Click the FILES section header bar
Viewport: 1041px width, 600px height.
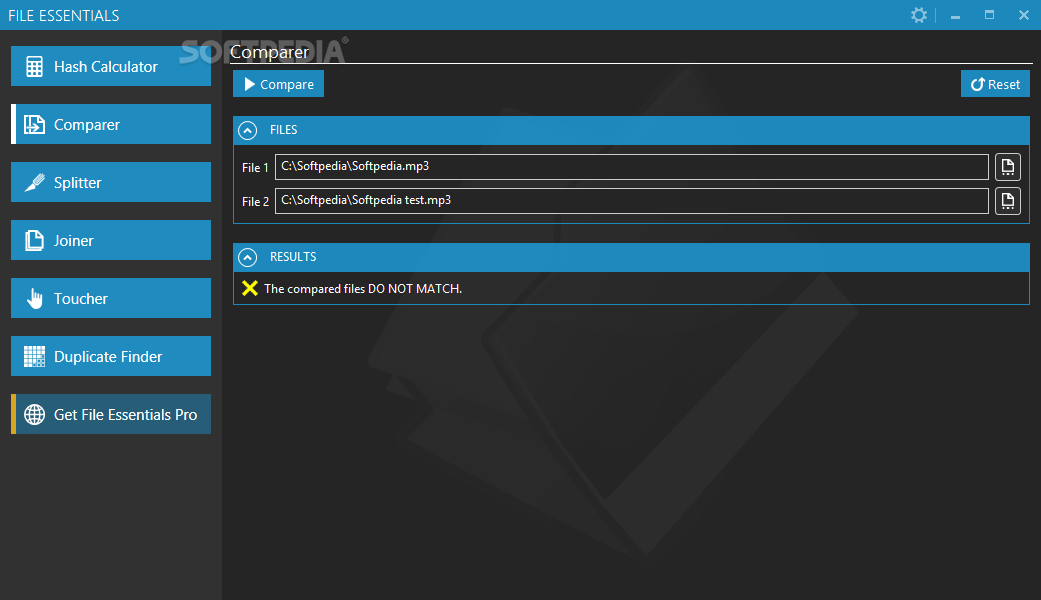pyautogui.click(x=631, y=130)
